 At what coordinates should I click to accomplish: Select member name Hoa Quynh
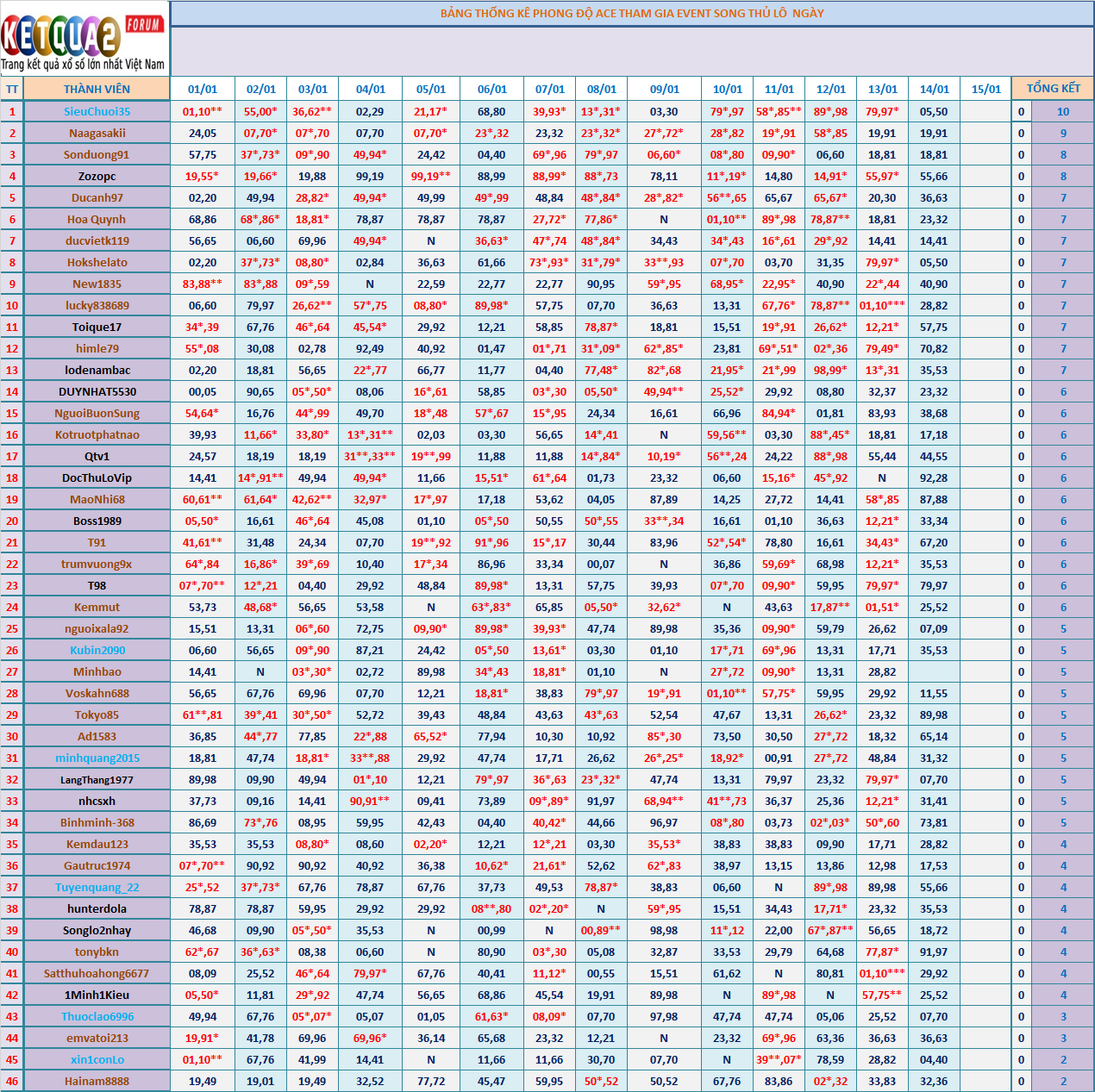[97, 219]
